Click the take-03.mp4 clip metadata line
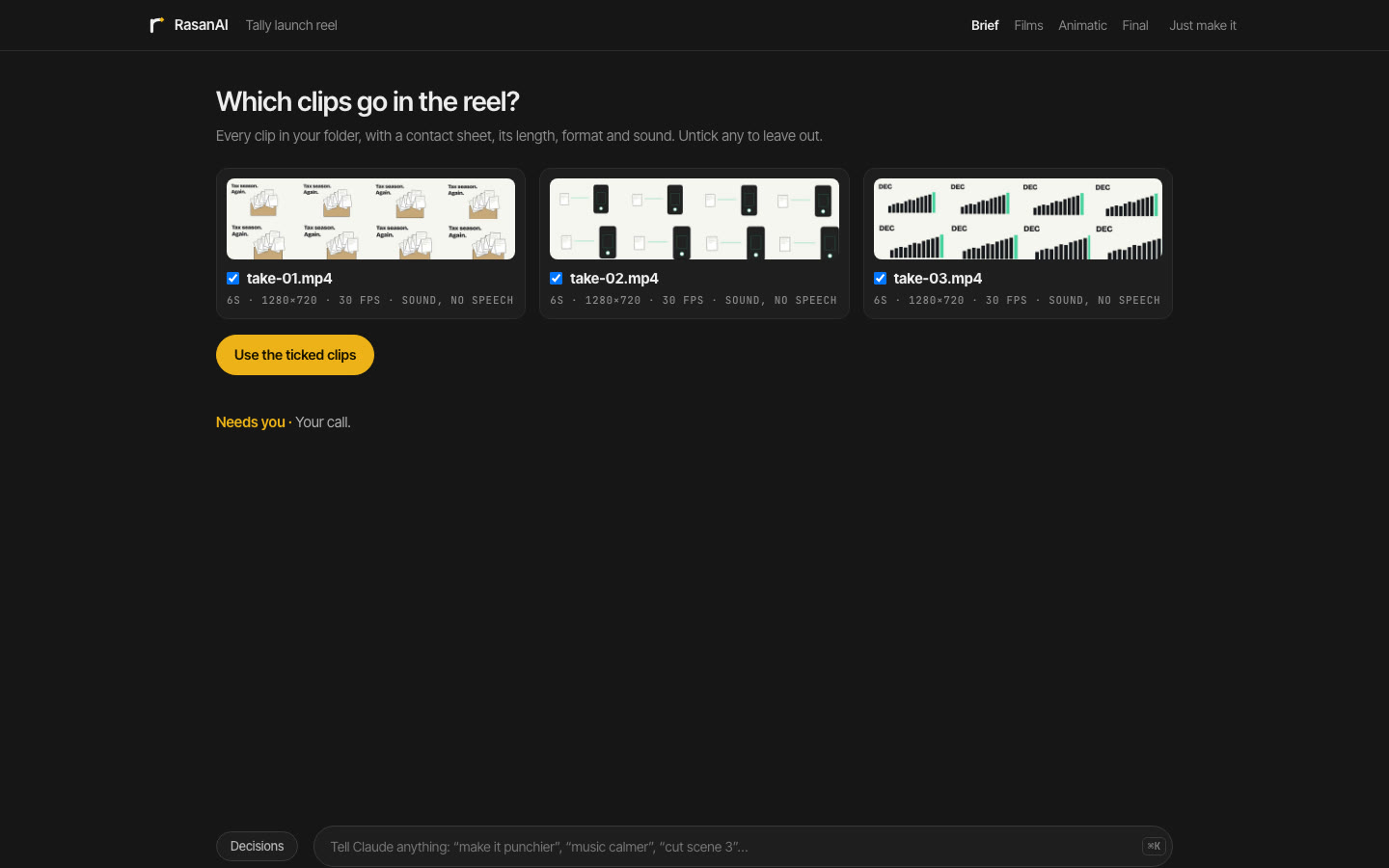Viewport: 1389px width, 868px height. click(1017, 300)
